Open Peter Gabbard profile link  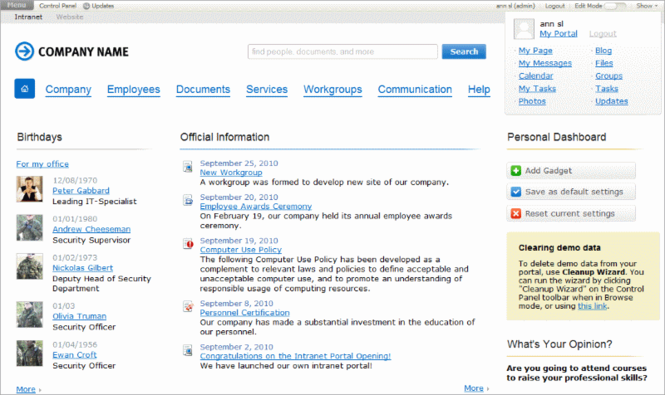(81, 190)
